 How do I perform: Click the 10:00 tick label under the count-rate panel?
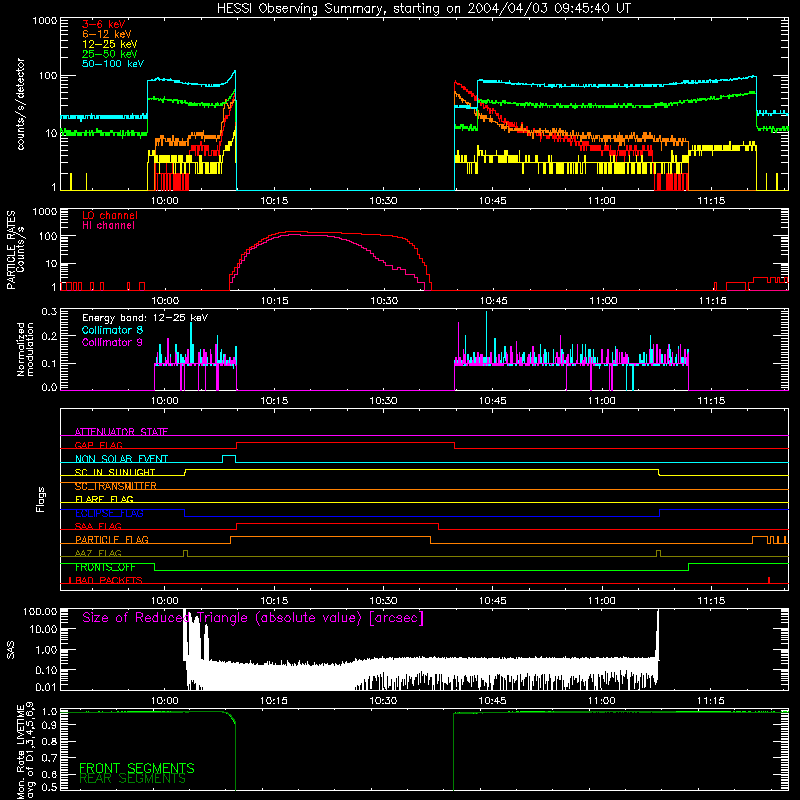pyautogui.click(x=165, y=201)
